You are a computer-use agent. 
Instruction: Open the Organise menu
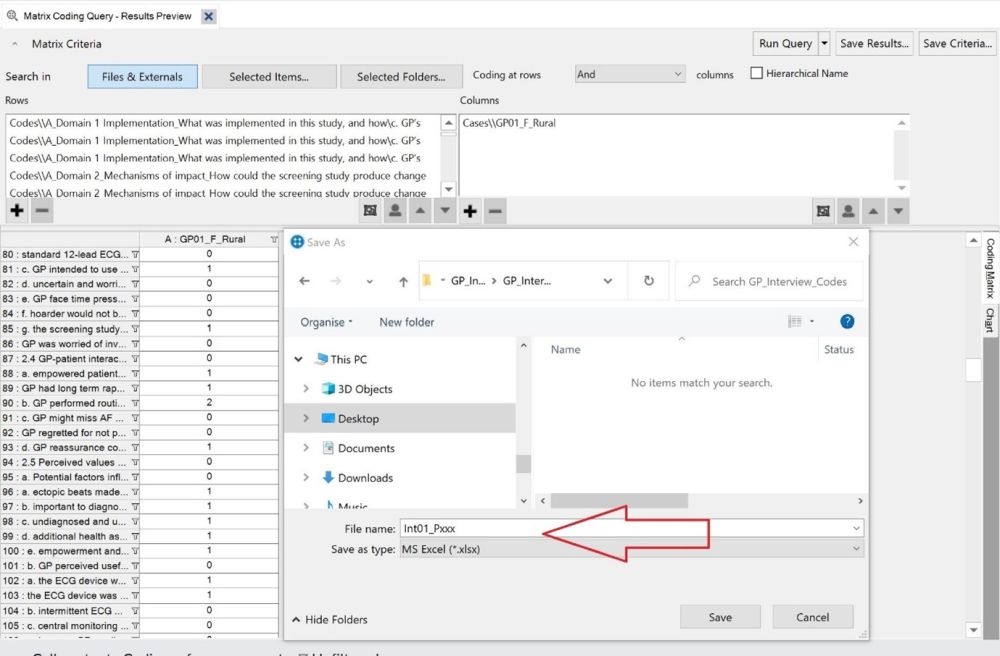click(327, 322)
